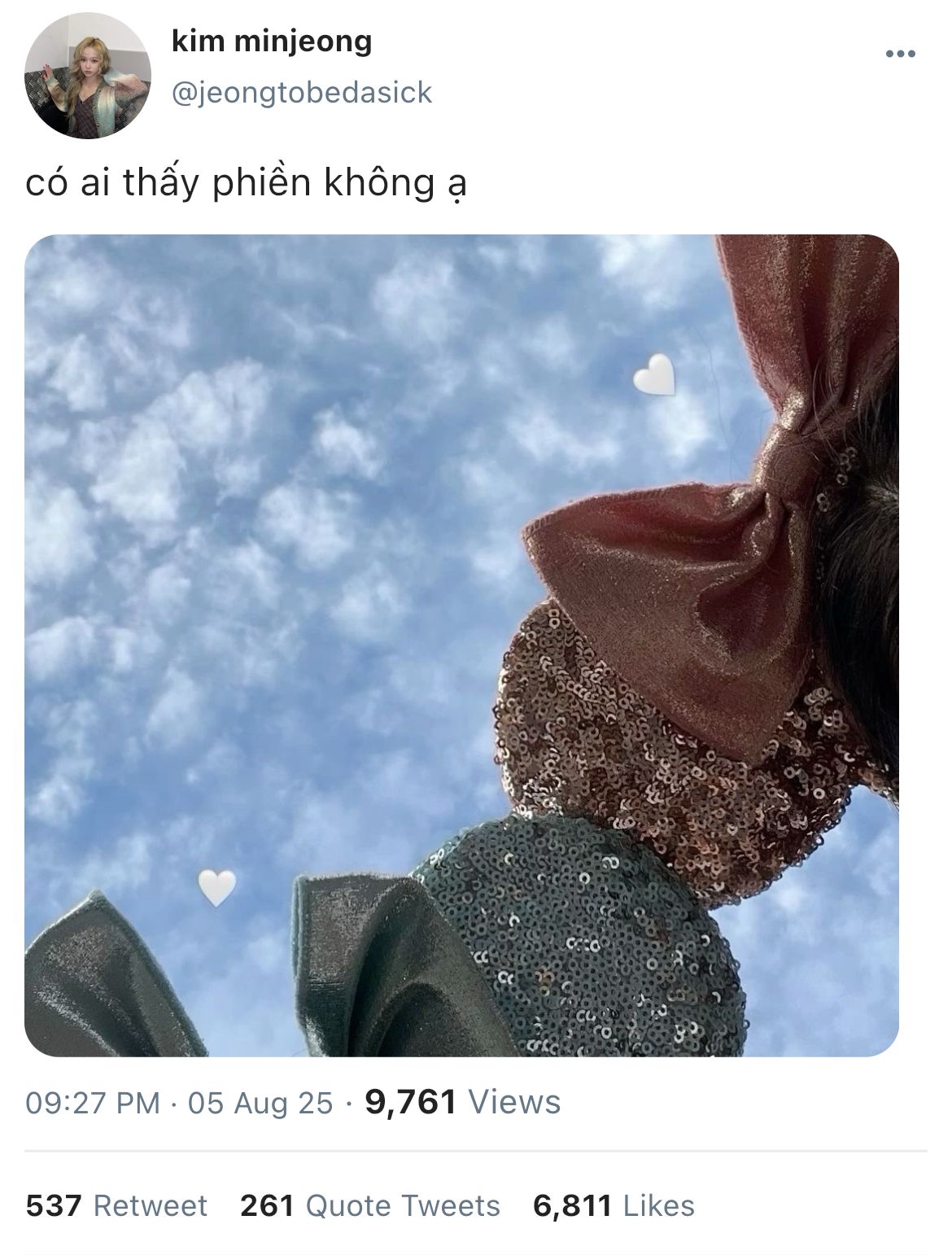Click the 09:27 PM timestamp
Viewport: 952px width, 1255px height.
point(93,1103)
